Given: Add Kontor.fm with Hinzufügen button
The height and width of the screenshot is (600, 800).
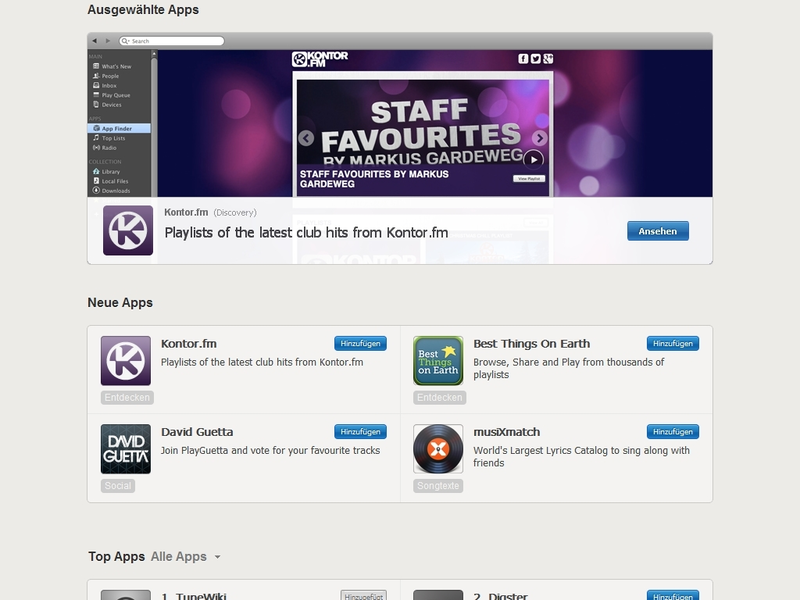Looking at the screenshot, I should click(361, 343).
